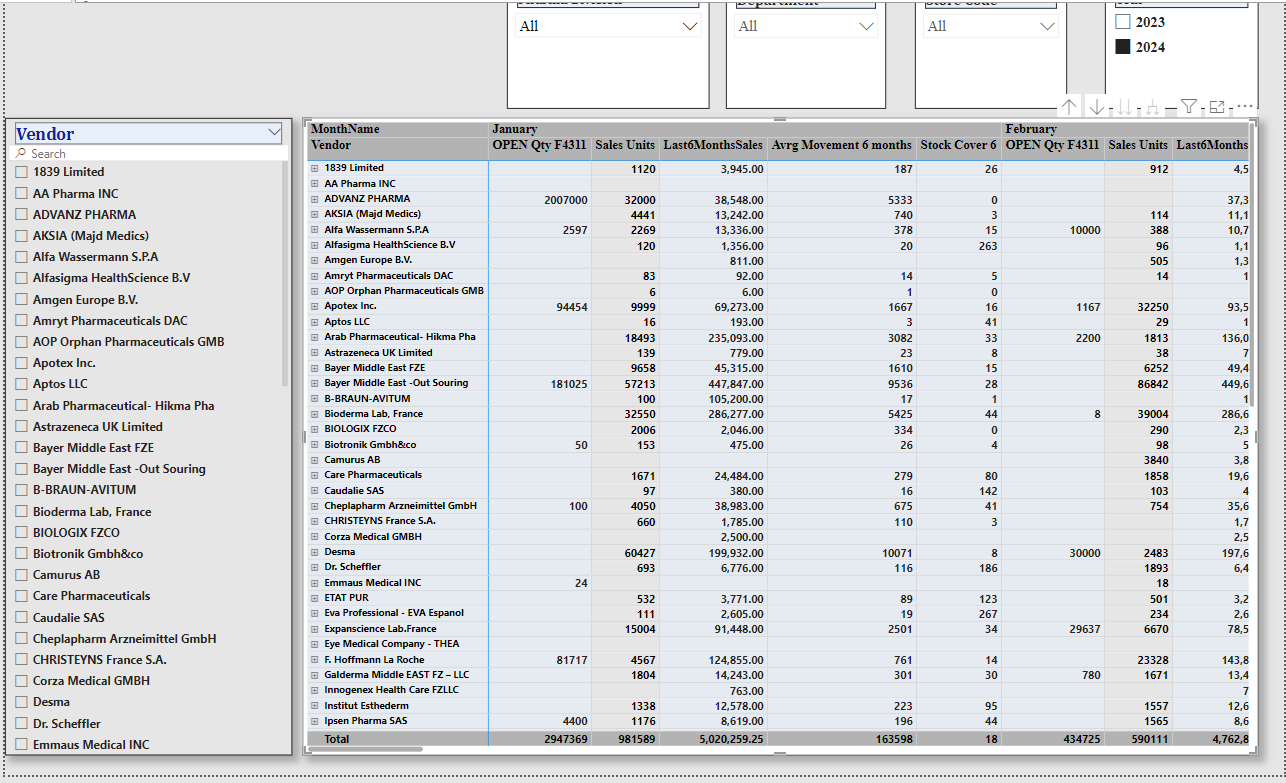Expand the Apotex Inc. matrix row

click(314, 306)
